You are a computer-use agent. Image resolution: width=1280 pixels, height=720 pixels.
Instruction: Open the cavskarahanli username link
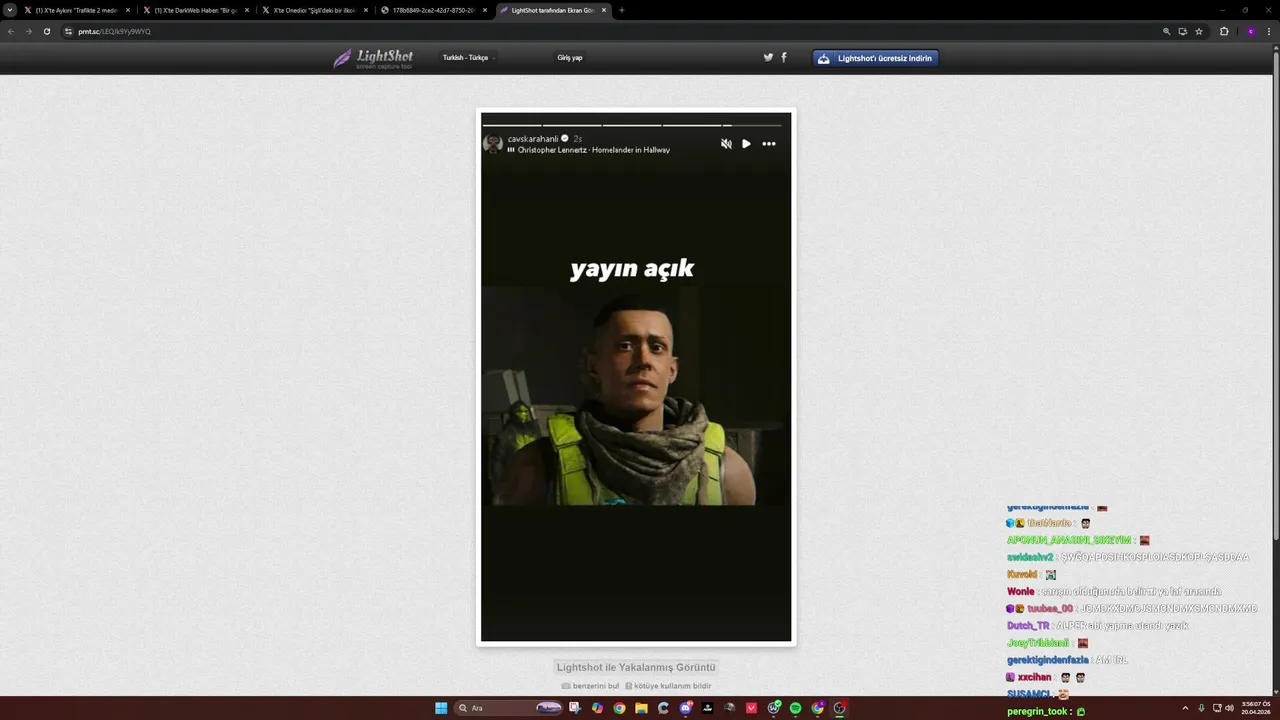pyautogui.click(x=533, y=139)
